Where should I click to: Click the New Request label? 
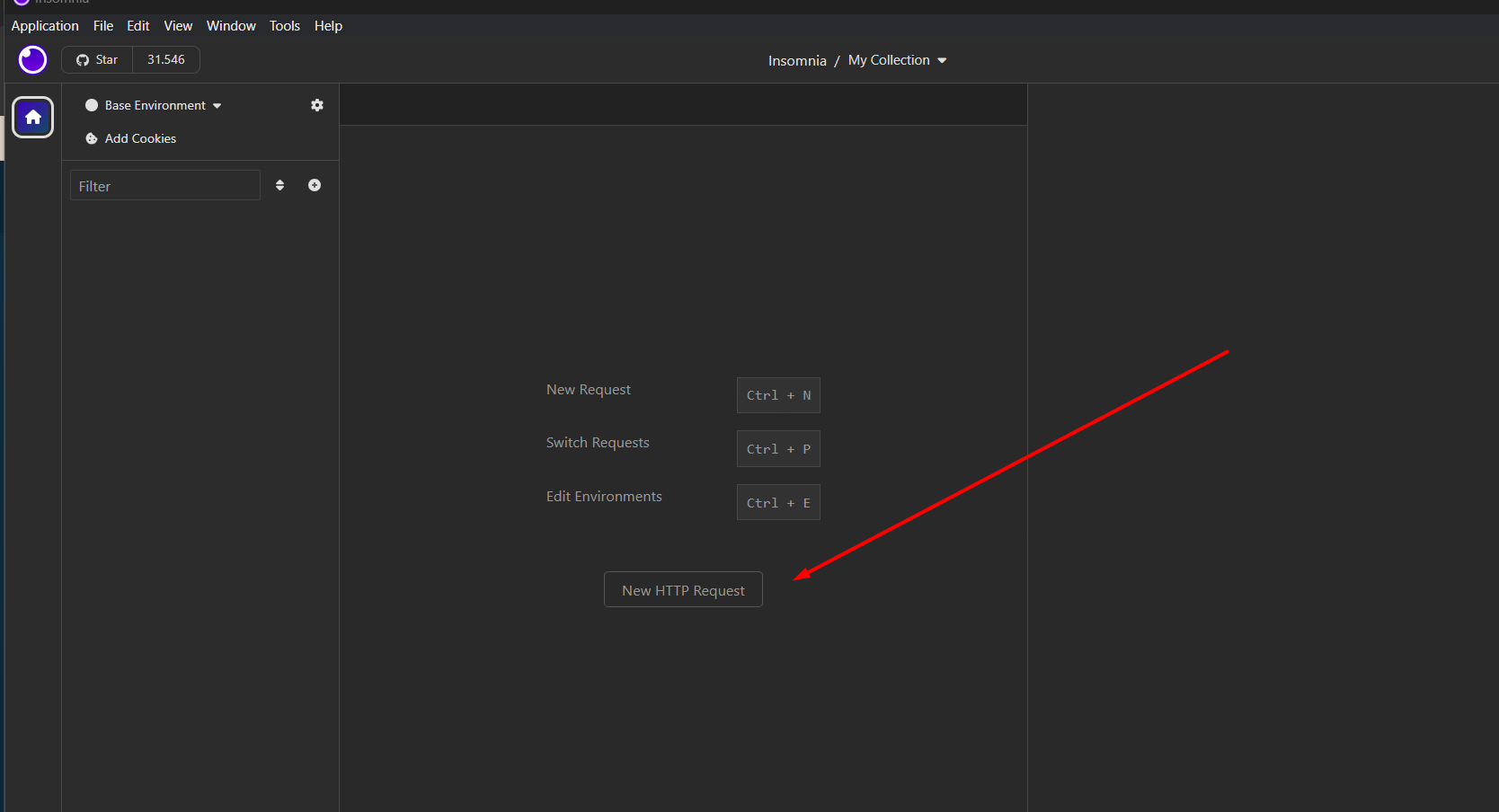[x=589, y=390]
